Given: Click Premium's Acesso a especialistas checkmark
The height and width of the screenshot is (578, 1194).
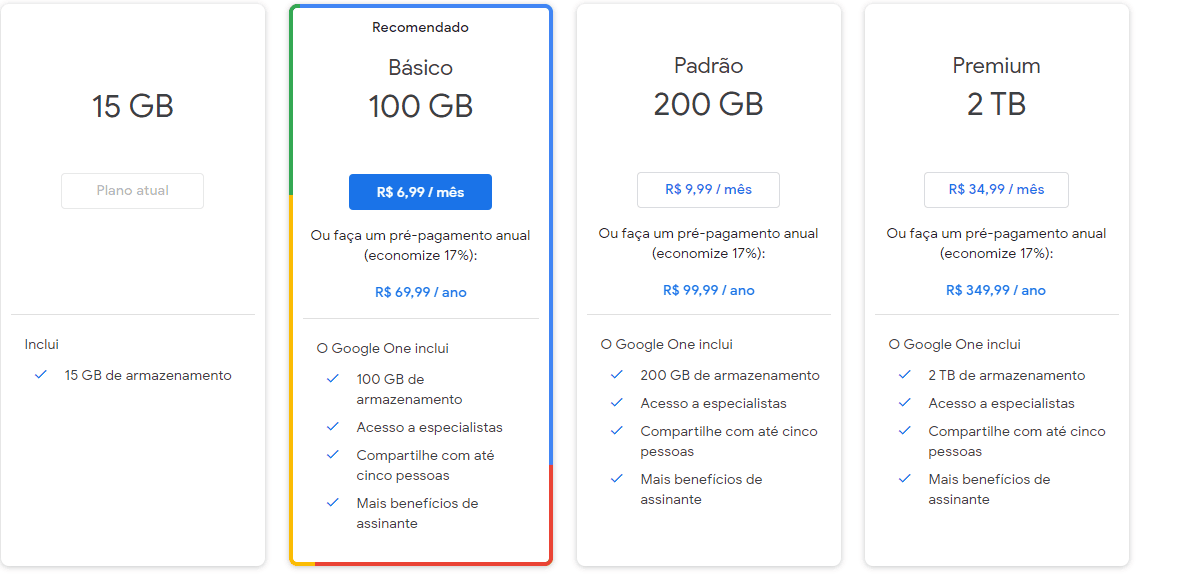Looking at the screenshot, I should coord(905,403).
